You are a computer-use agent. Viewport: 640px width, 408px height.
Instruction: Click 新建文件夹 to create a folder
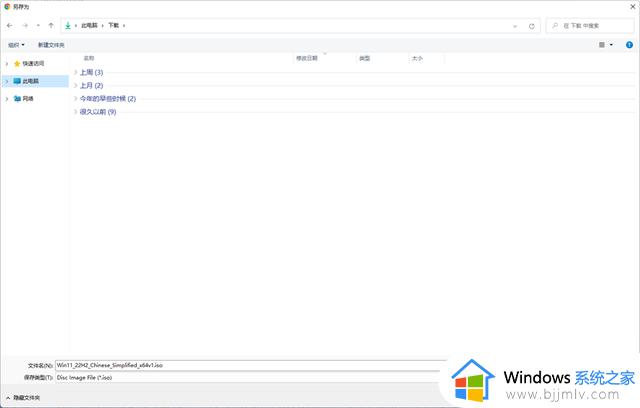pyautogui.click(x=51, y=45)
